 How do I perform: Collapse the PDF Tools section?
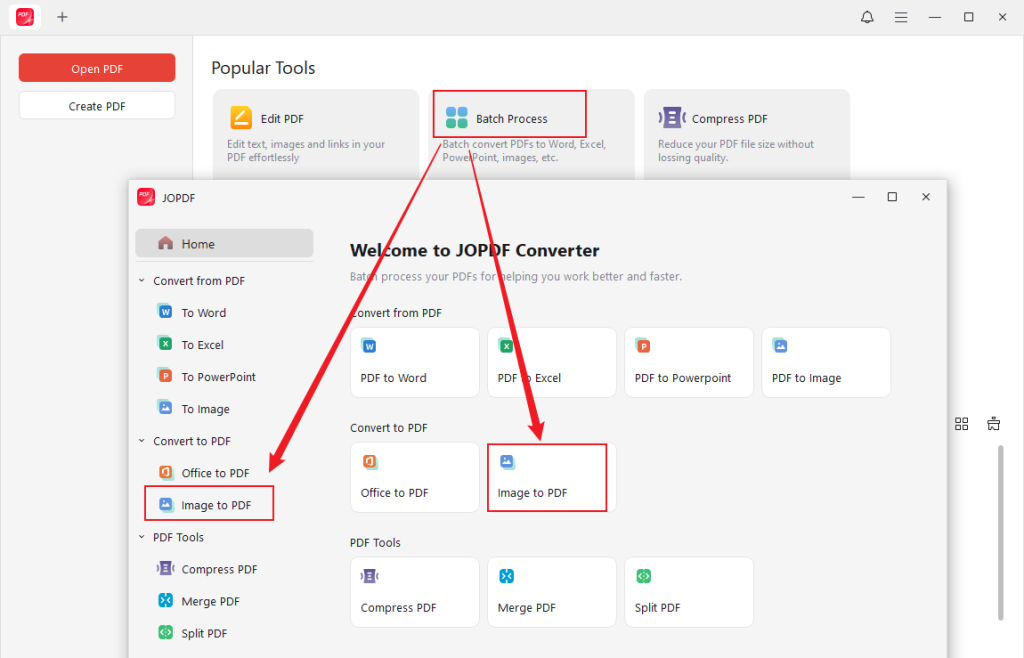pyautogui.click(x=141, y=537)
